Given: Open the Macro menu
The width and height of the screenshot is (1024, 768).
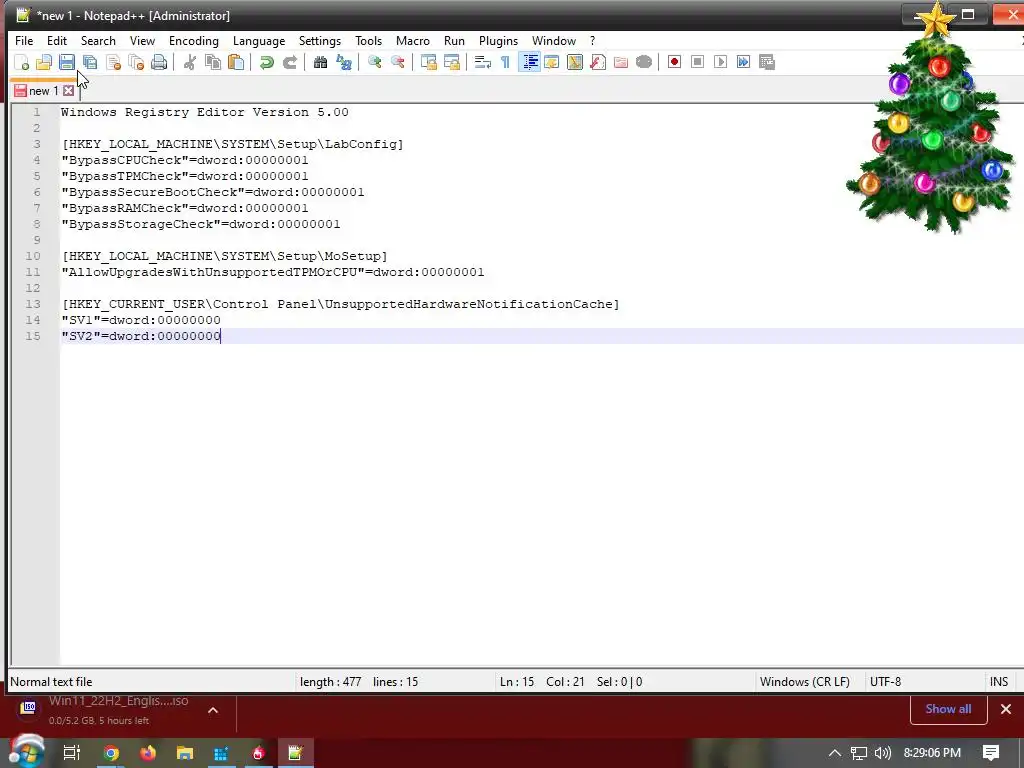Looking at the screenshot, I should [413, 40].
